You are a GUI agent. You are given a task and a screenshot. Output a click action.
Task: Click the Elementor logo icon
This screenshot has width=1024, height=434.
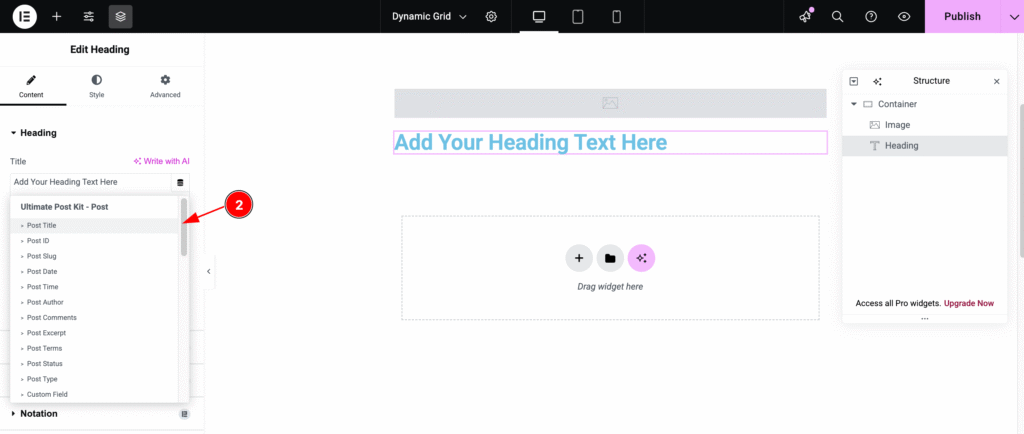click(24, 16)
